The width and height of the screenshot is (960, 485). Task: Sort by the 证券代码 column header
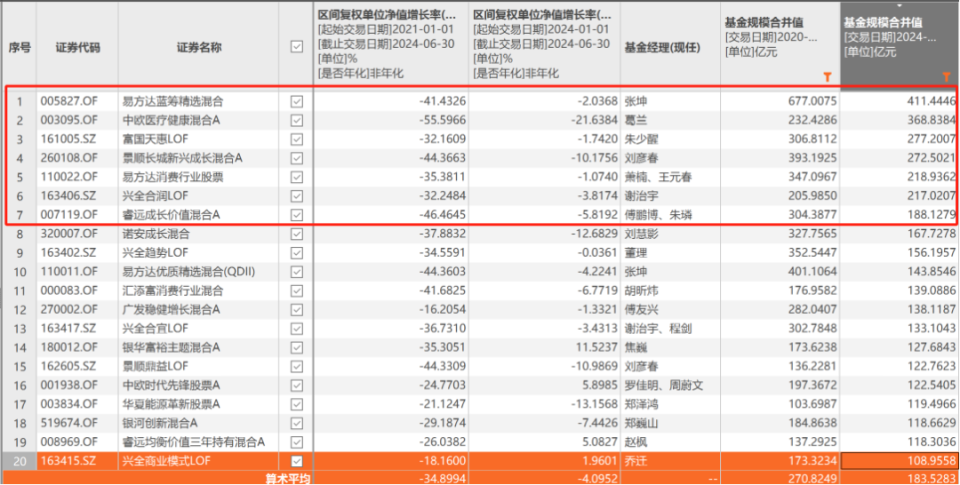point(78,47)
